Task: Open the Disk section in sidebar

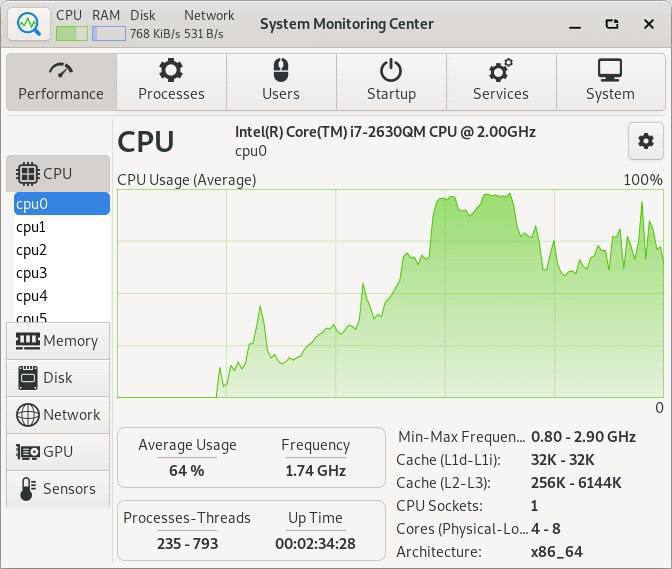Action: point(58,378)
